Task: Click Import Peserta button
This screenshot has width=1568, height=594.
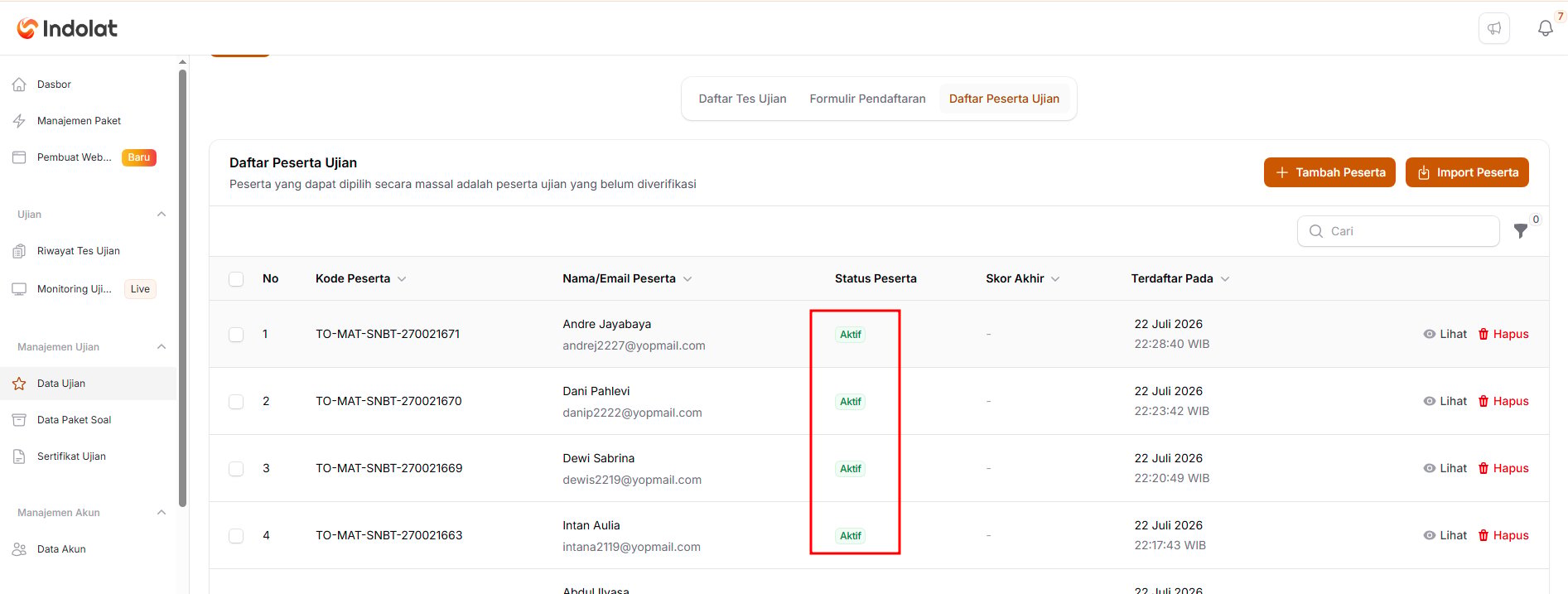Action: [x=1467, y=172]
